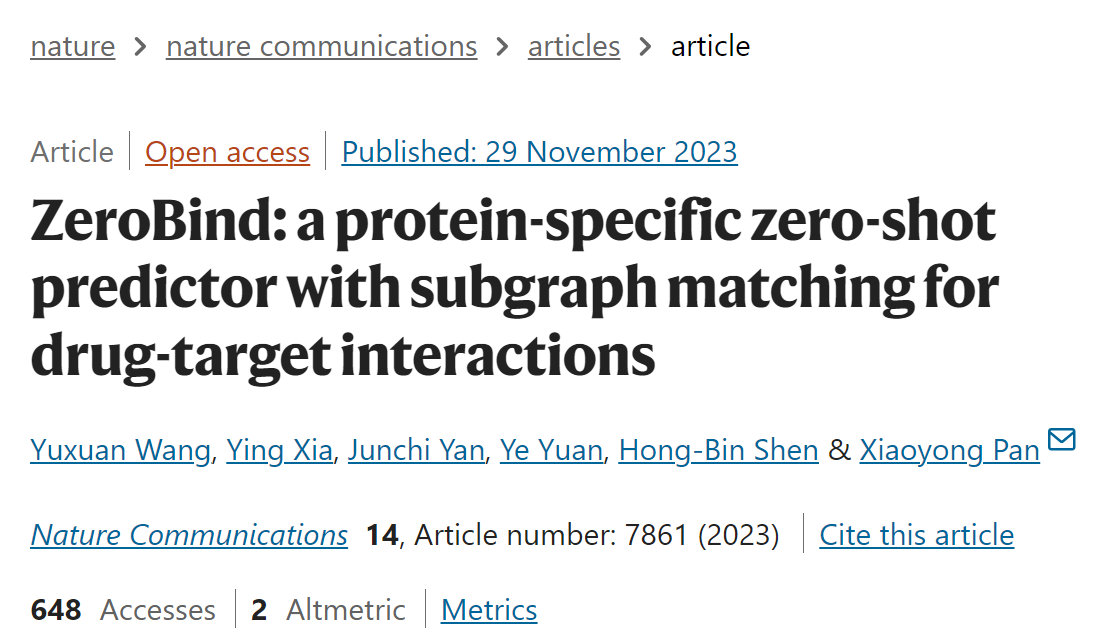Click the ZeroBind article title heading
1101x643 pixels.
click(x=514, y=288)
